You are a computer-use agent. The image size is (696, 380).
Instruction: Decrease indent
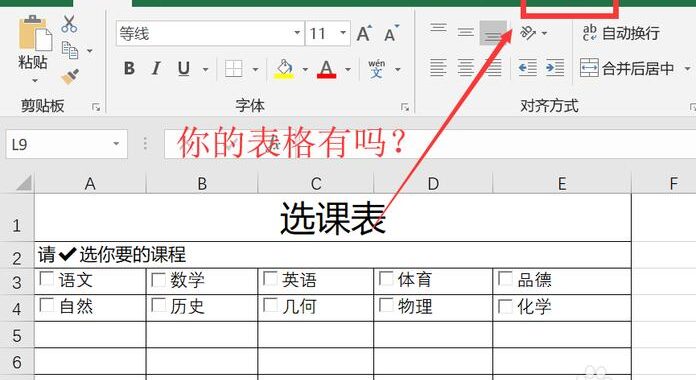point(528,68)
